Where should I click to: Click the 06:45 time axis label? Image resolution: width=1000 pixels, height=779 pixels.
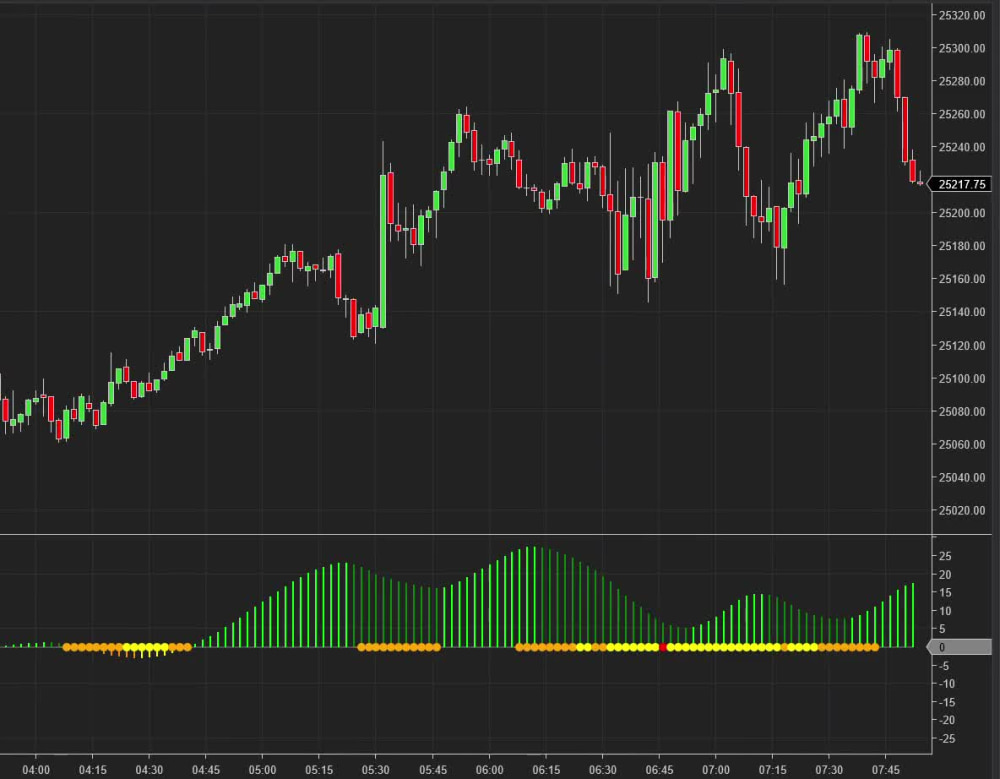659,770
